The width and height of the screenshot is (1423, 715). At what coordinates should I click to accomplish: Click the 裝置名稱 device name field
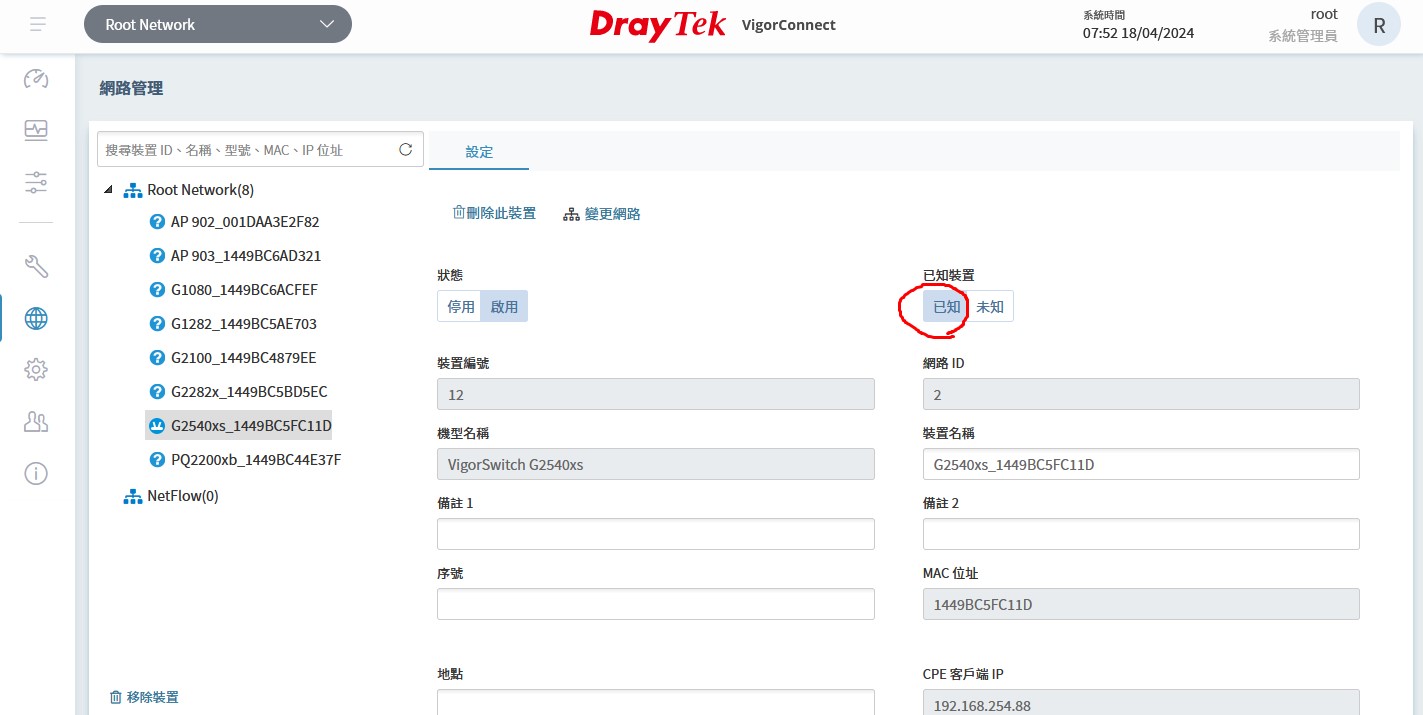pos(1140,464)
